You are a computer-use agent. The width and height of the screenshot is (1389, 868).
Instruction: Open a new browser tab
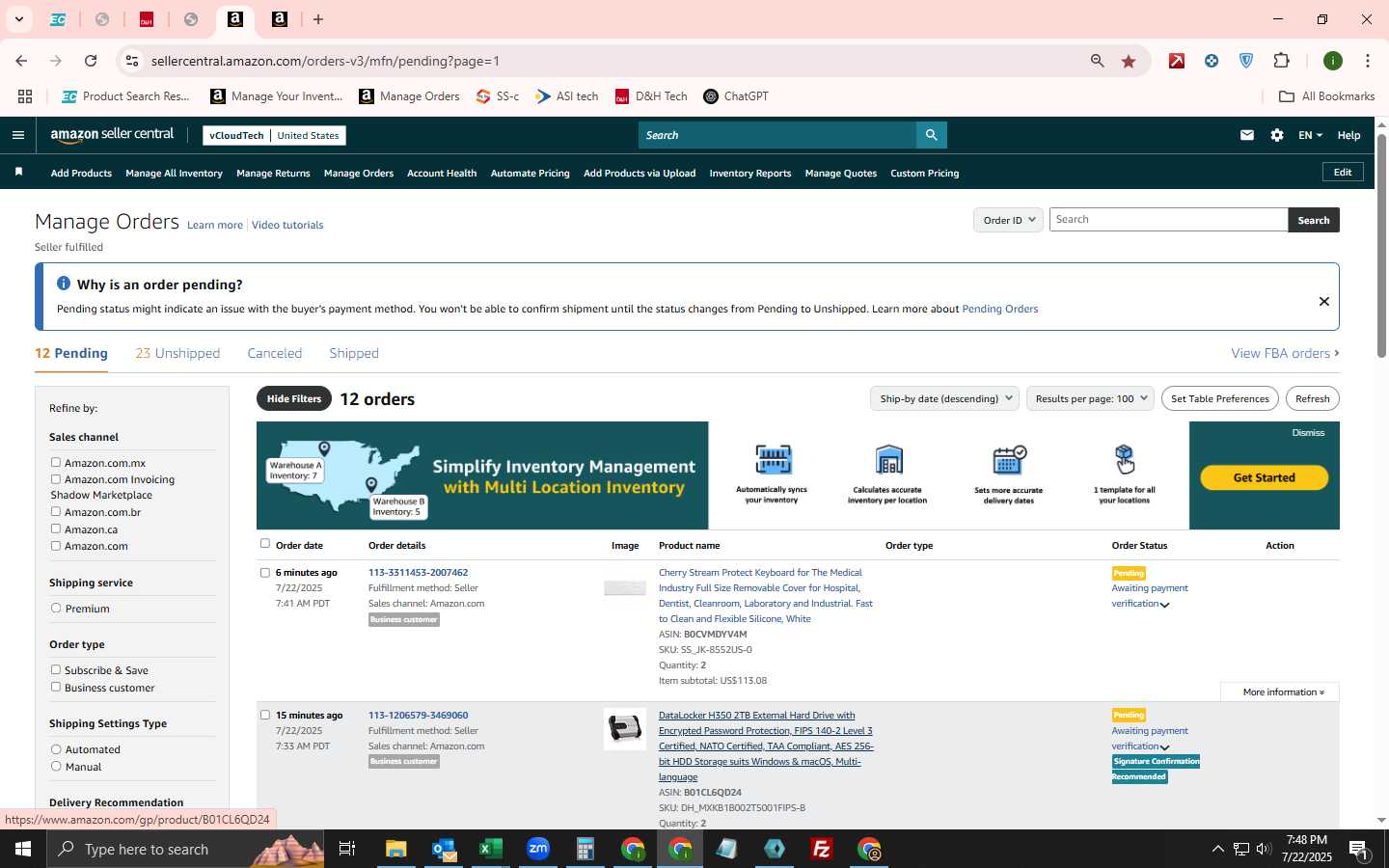[318, 19]
